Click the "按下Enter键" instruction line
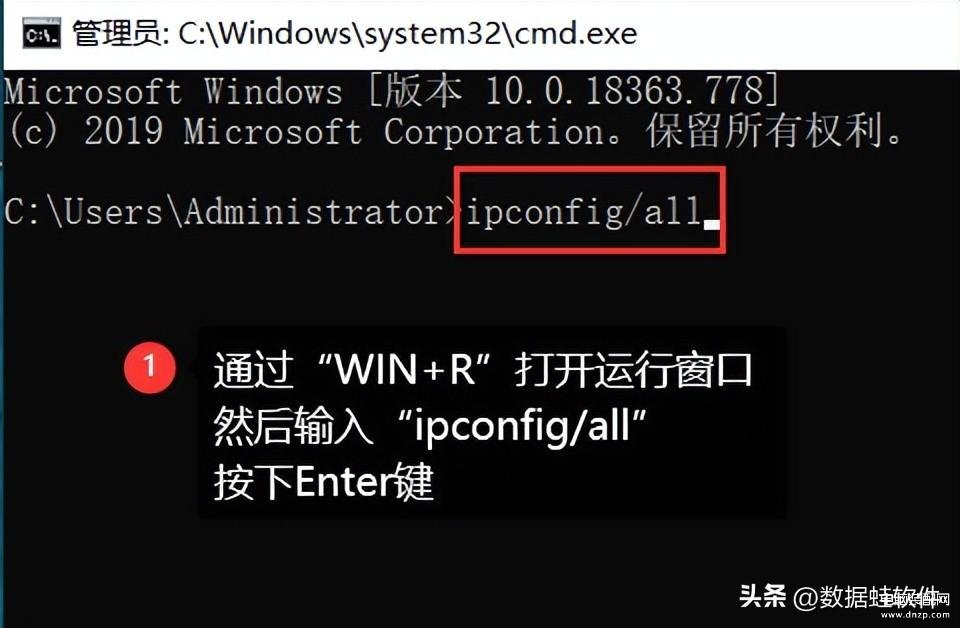 pyautogui.click(x=323, y=482)
